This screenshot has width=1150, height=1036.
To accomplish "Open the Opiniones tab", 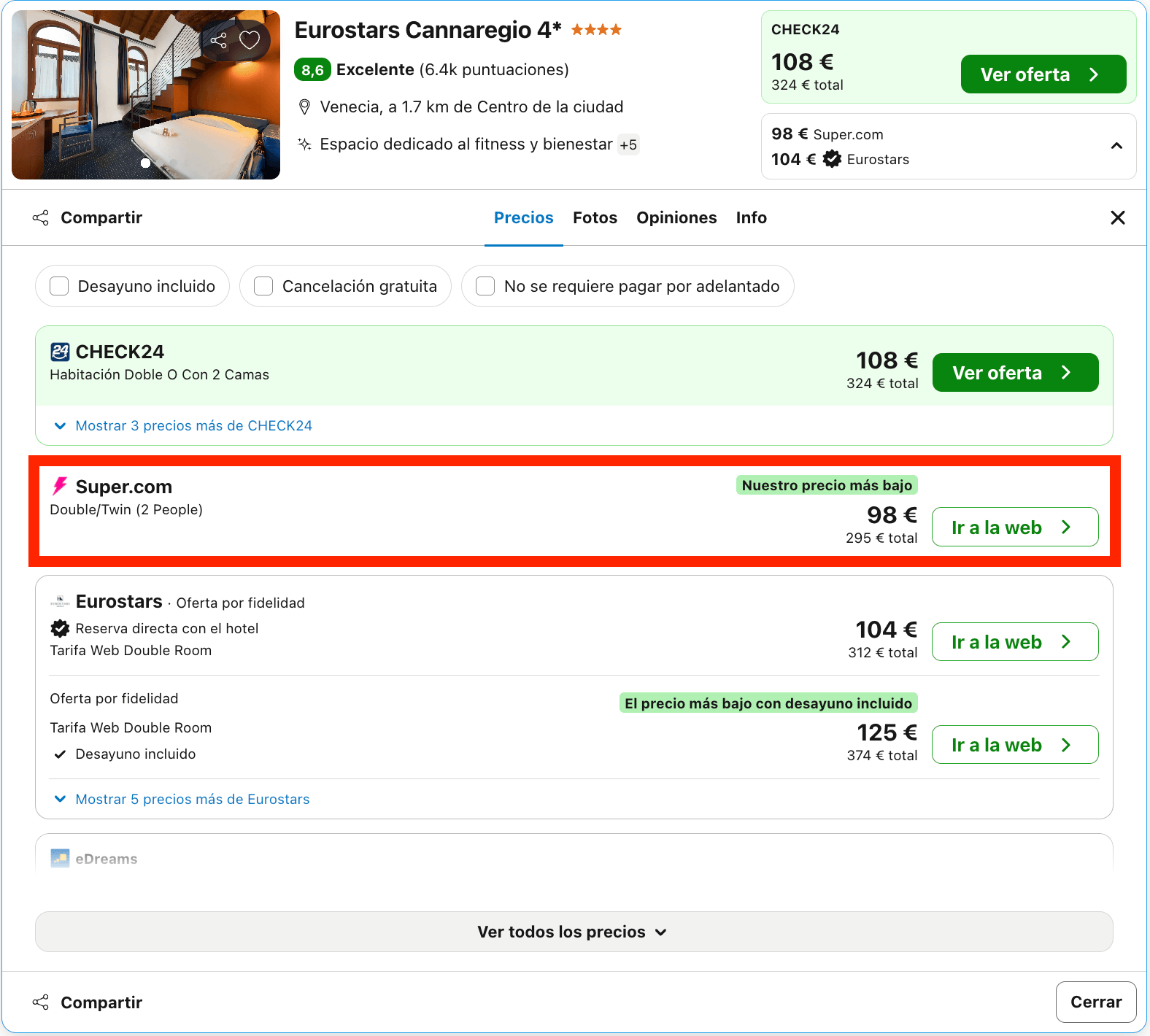I will [676, 217].
